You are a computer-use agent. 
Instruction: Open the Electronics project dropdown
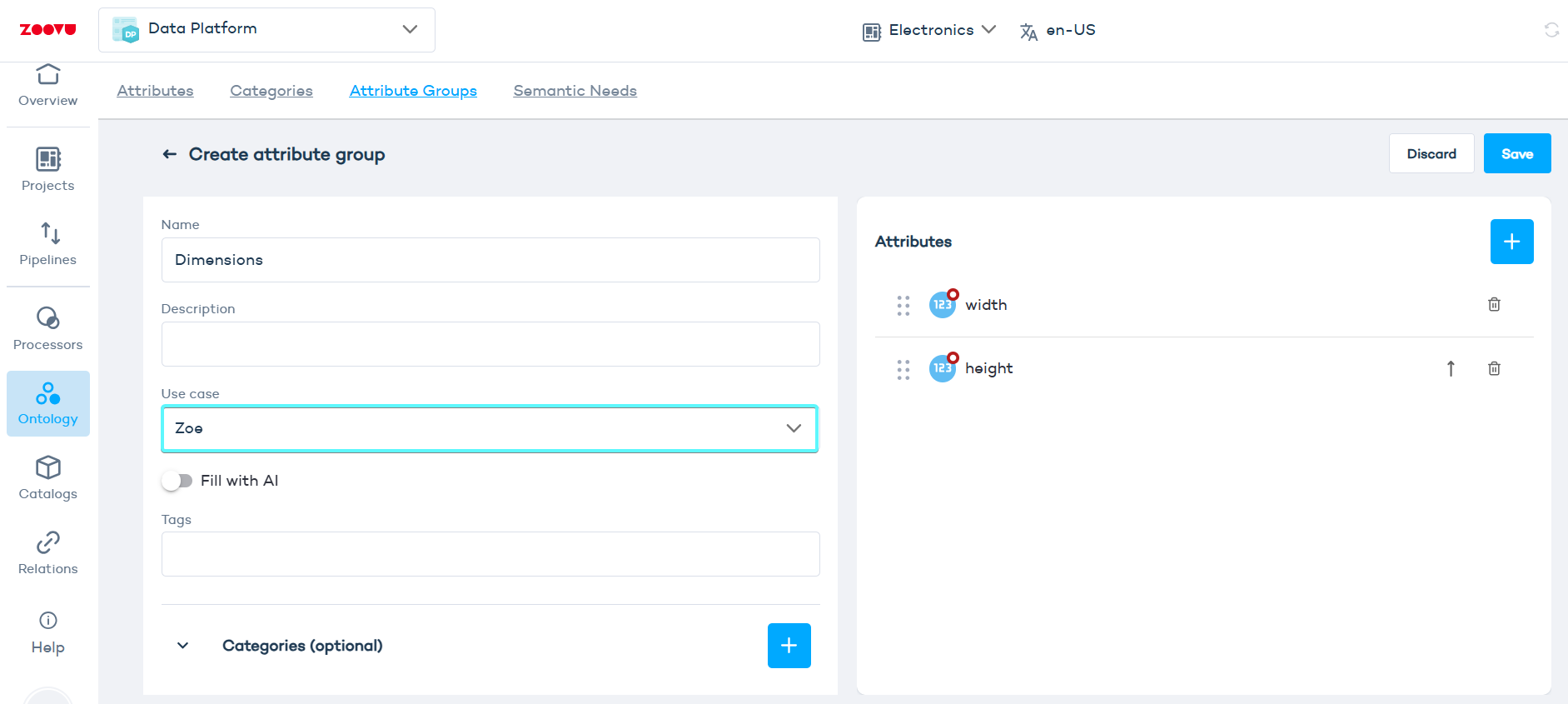click(929, 30)
